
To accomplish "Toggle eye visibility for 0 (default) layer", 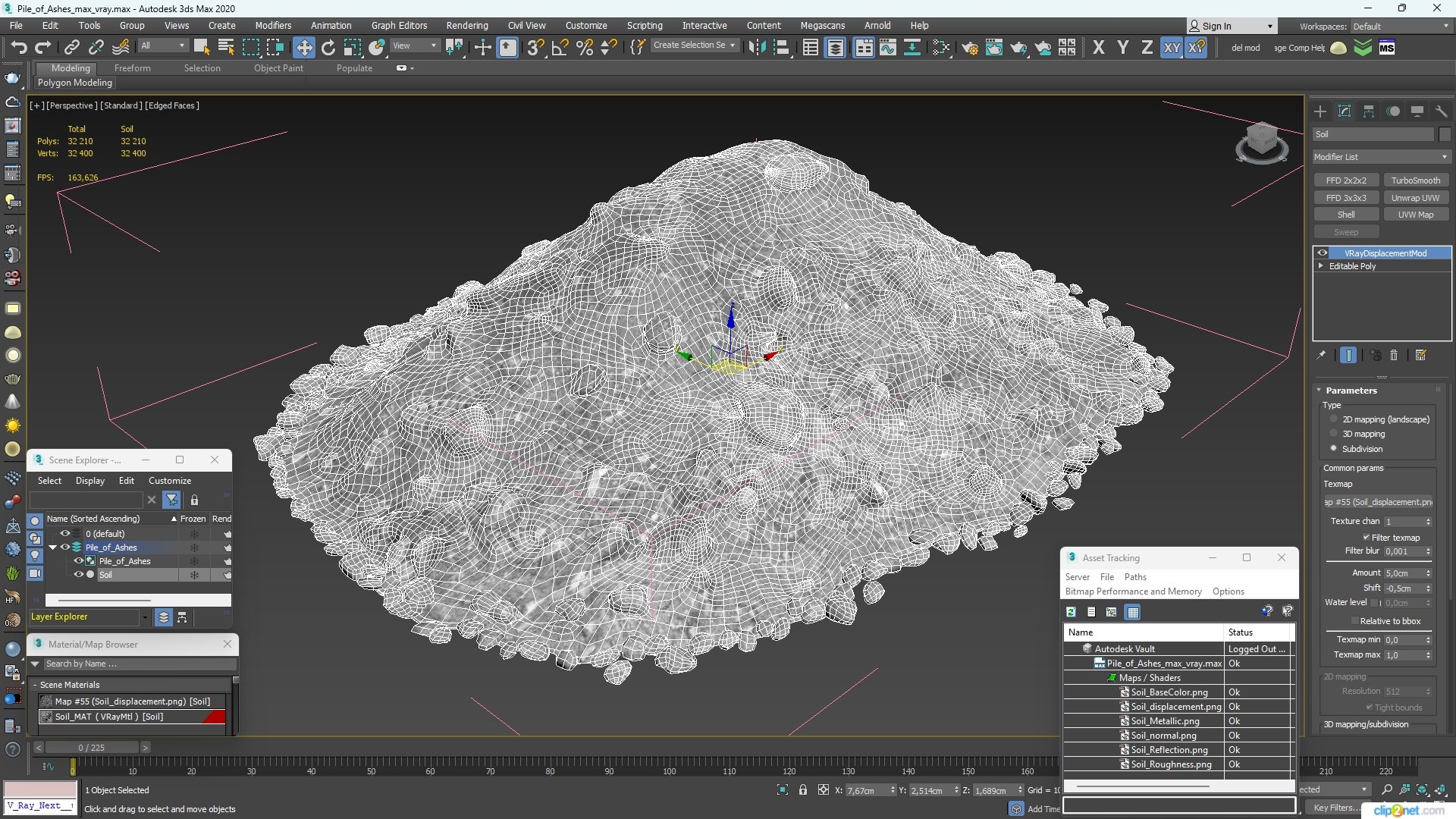I will click(65, 534).
